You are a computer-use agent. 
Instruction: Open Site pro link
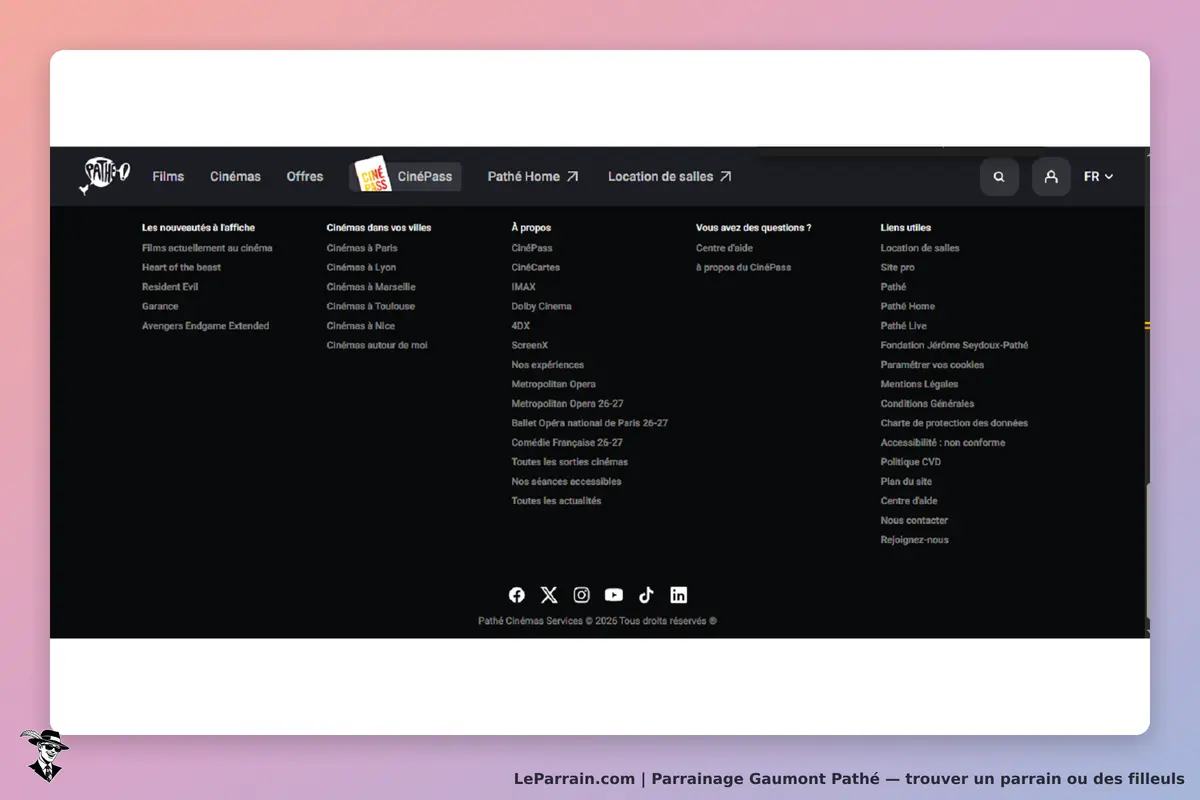(x=898, y=267)
